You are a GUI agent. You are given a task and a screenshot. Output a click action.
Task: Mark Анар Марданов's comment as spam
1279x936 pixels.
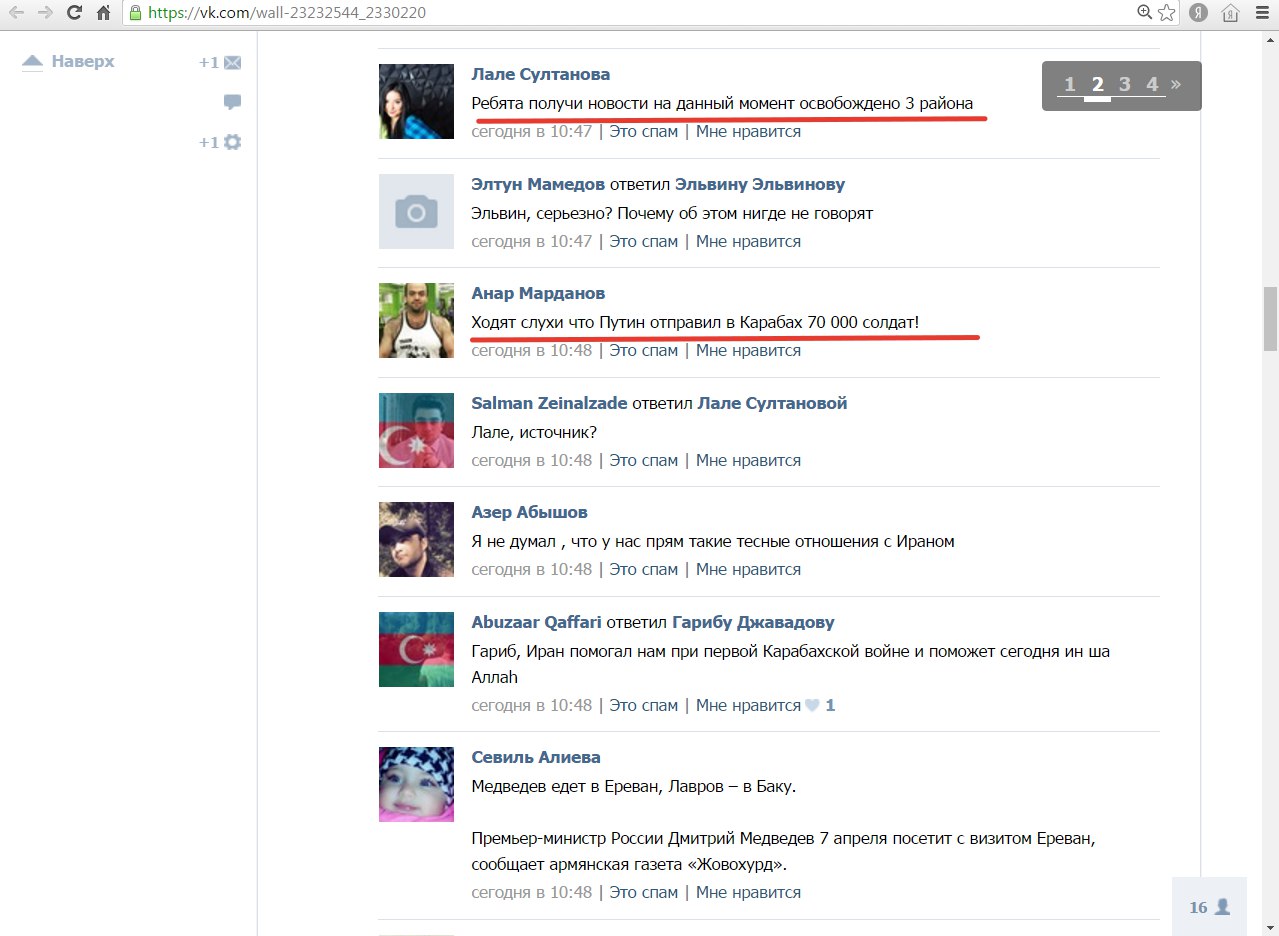point(644,351)
